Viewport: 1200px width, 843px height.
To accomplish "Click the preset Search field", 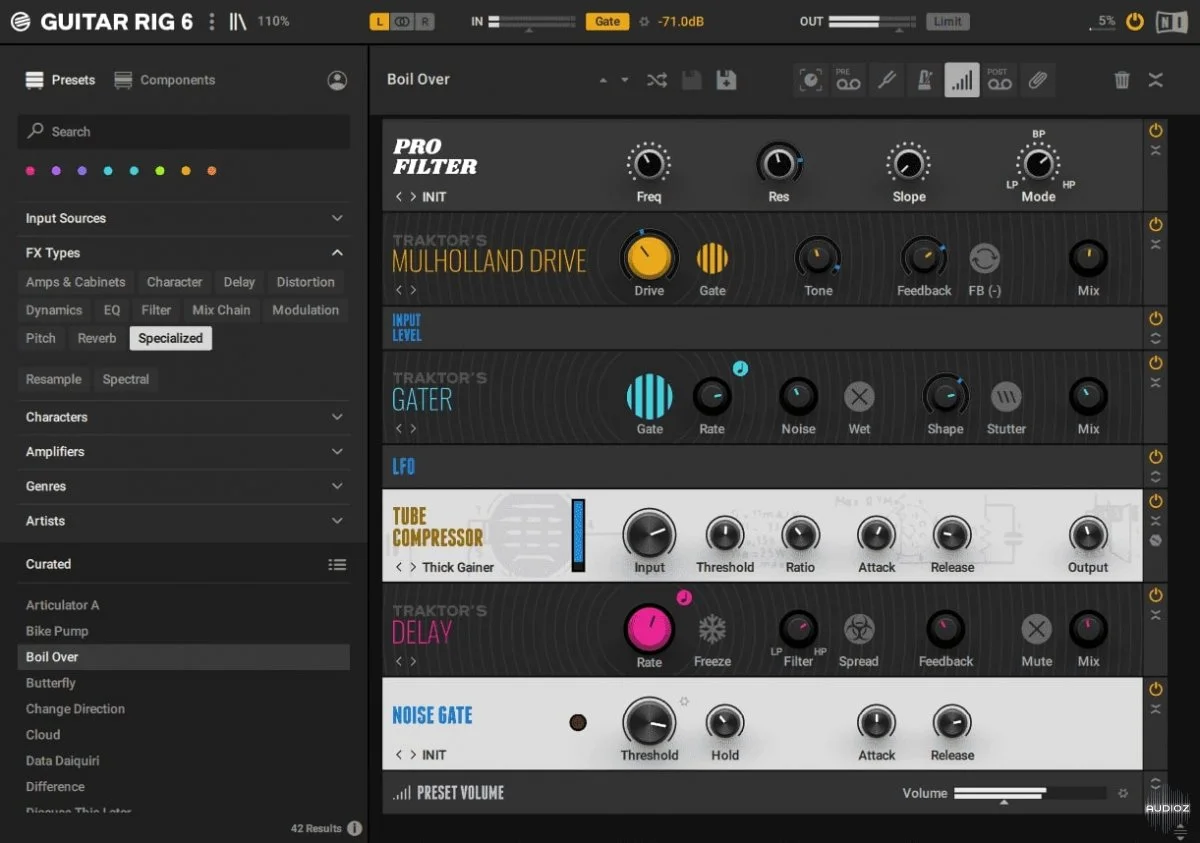I will click(184, 131).
